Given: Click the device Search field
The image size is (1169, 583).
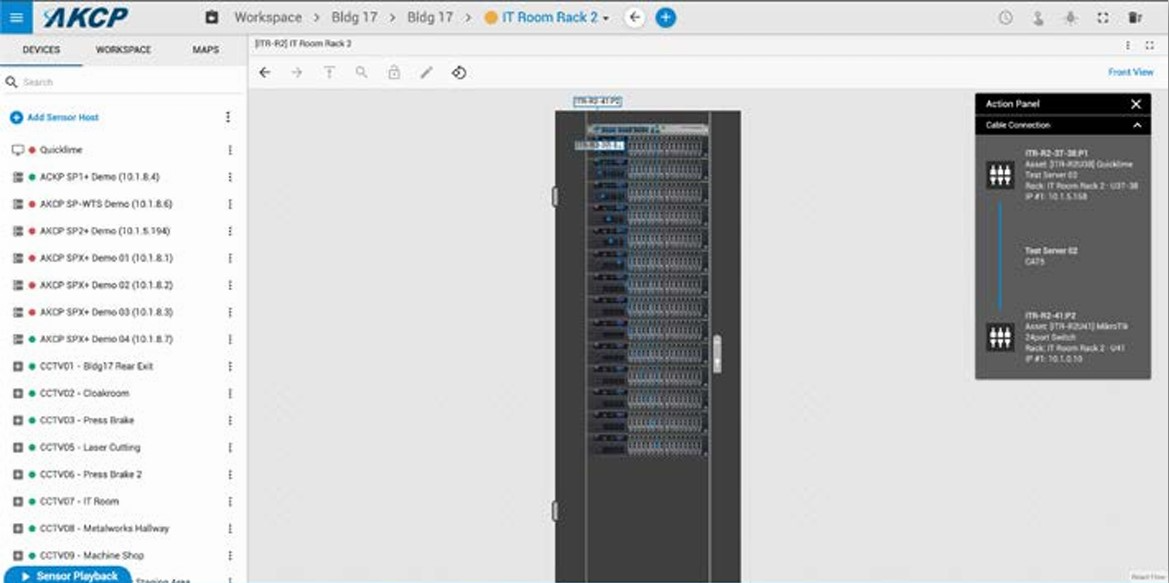Looking at the screenshot, I should point(123,82).
